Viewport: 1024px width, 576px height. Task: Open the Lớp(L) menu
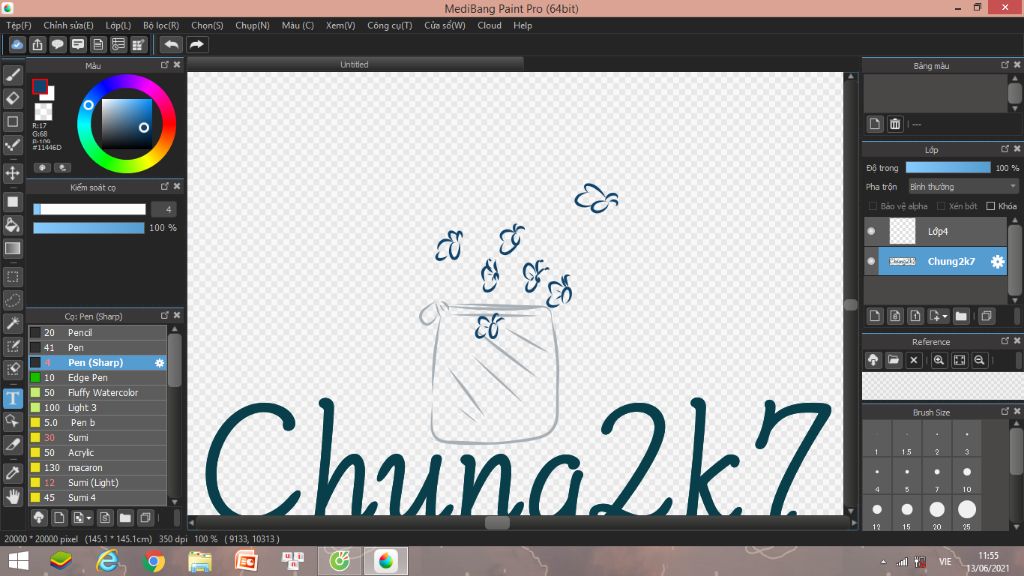pyautogui.click(x=118, y=25)
